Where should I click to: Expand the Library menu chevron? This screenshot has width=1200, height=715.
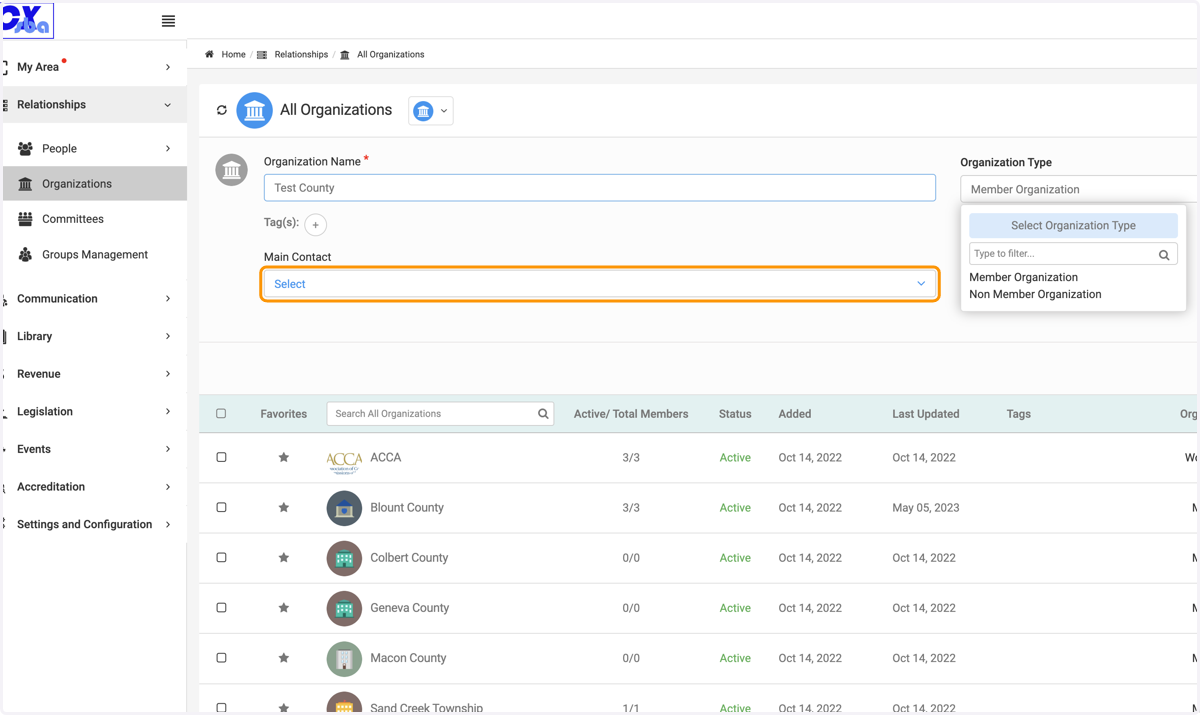click(167, 337)
